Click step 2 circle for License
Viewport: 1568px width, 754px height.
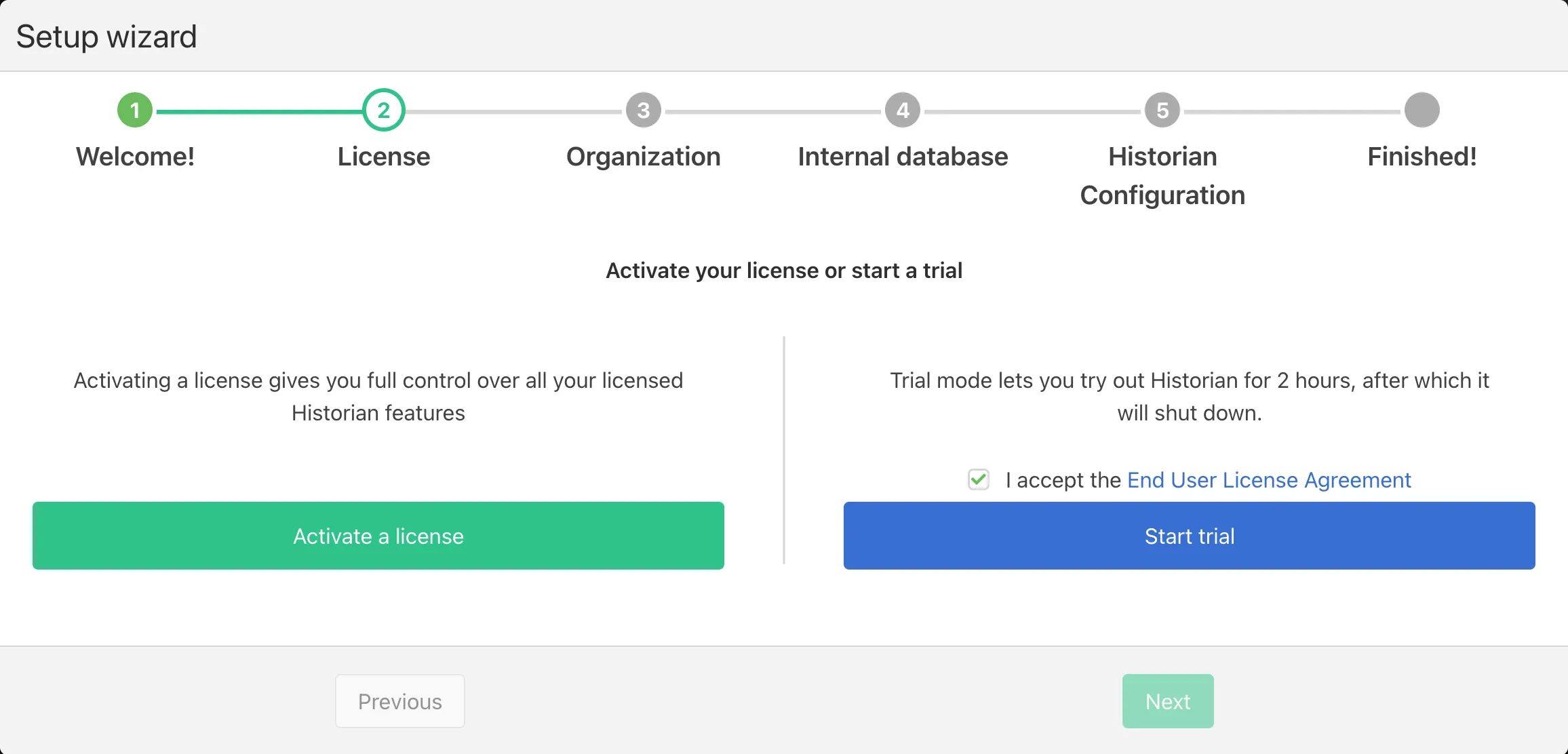(384, 111)
